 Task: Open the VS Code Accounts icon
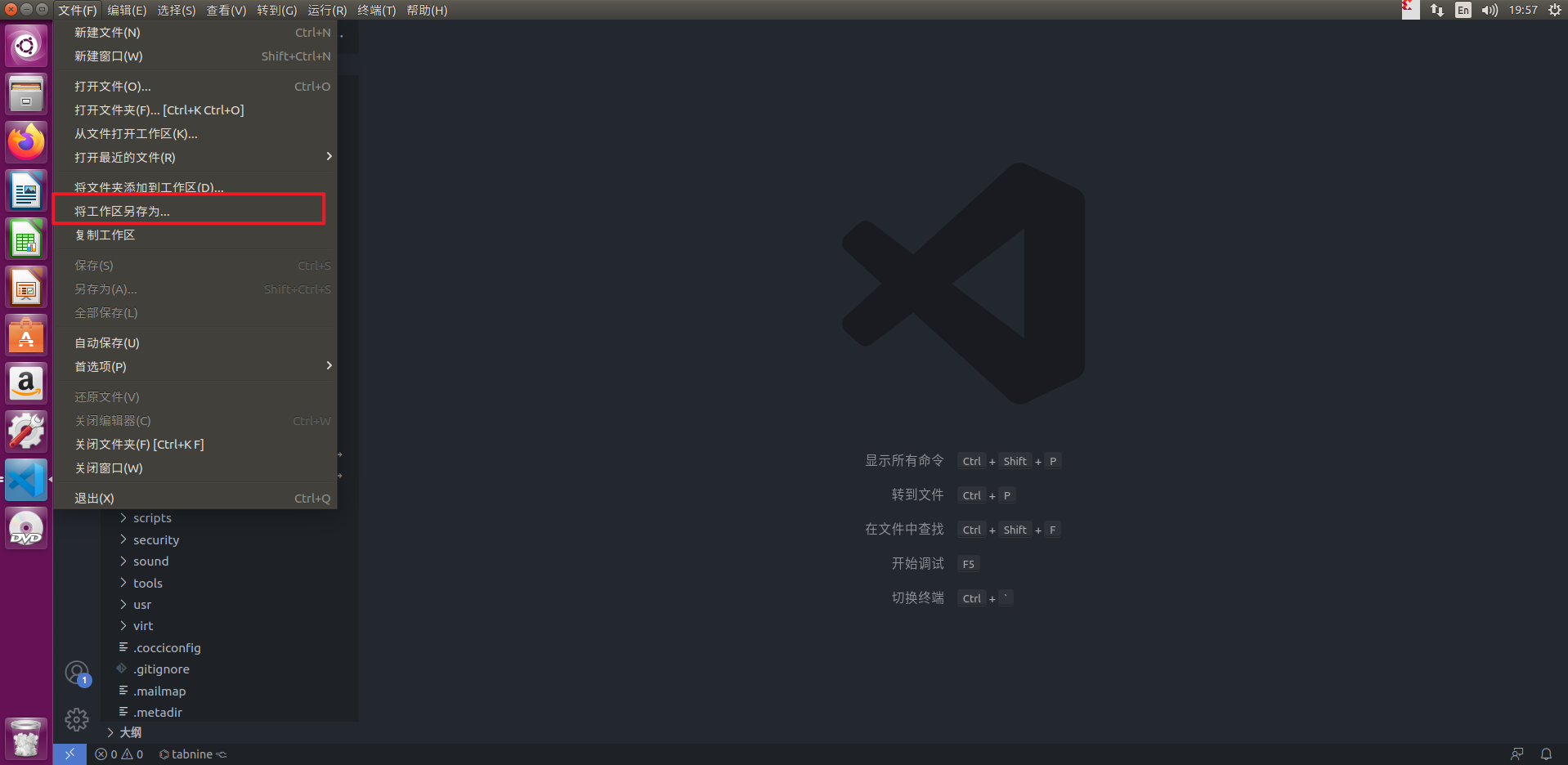pos(77,673)
